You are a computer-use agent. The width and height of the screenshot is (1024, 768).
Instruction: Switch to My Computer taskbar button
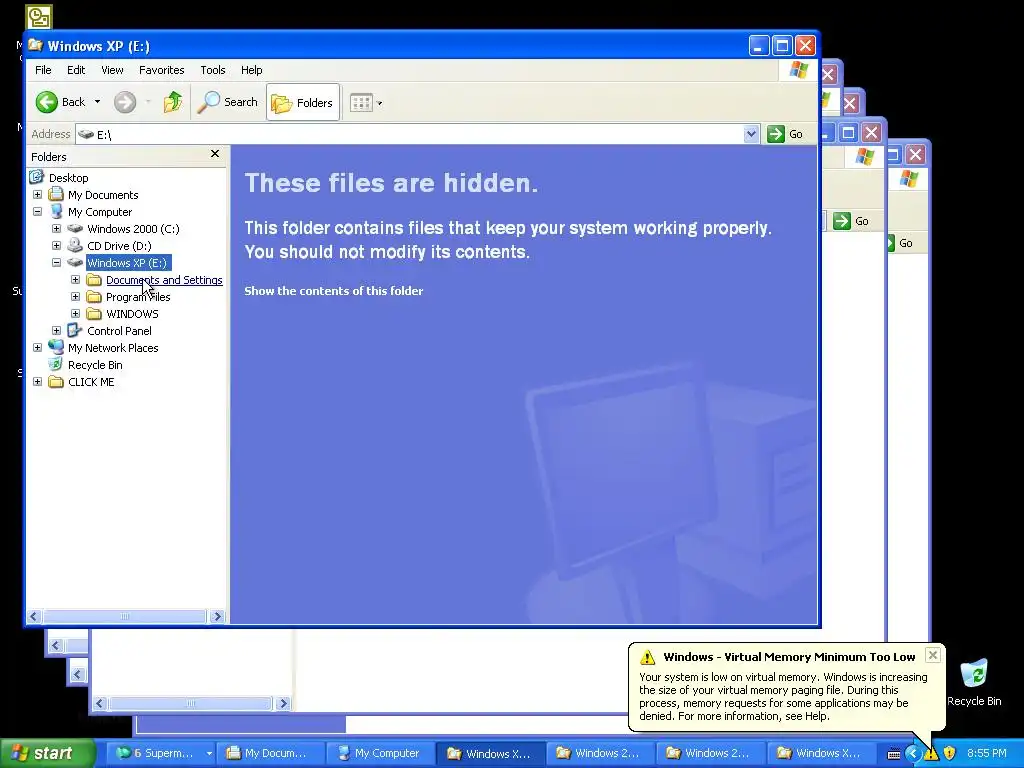(x=380, y=753)
